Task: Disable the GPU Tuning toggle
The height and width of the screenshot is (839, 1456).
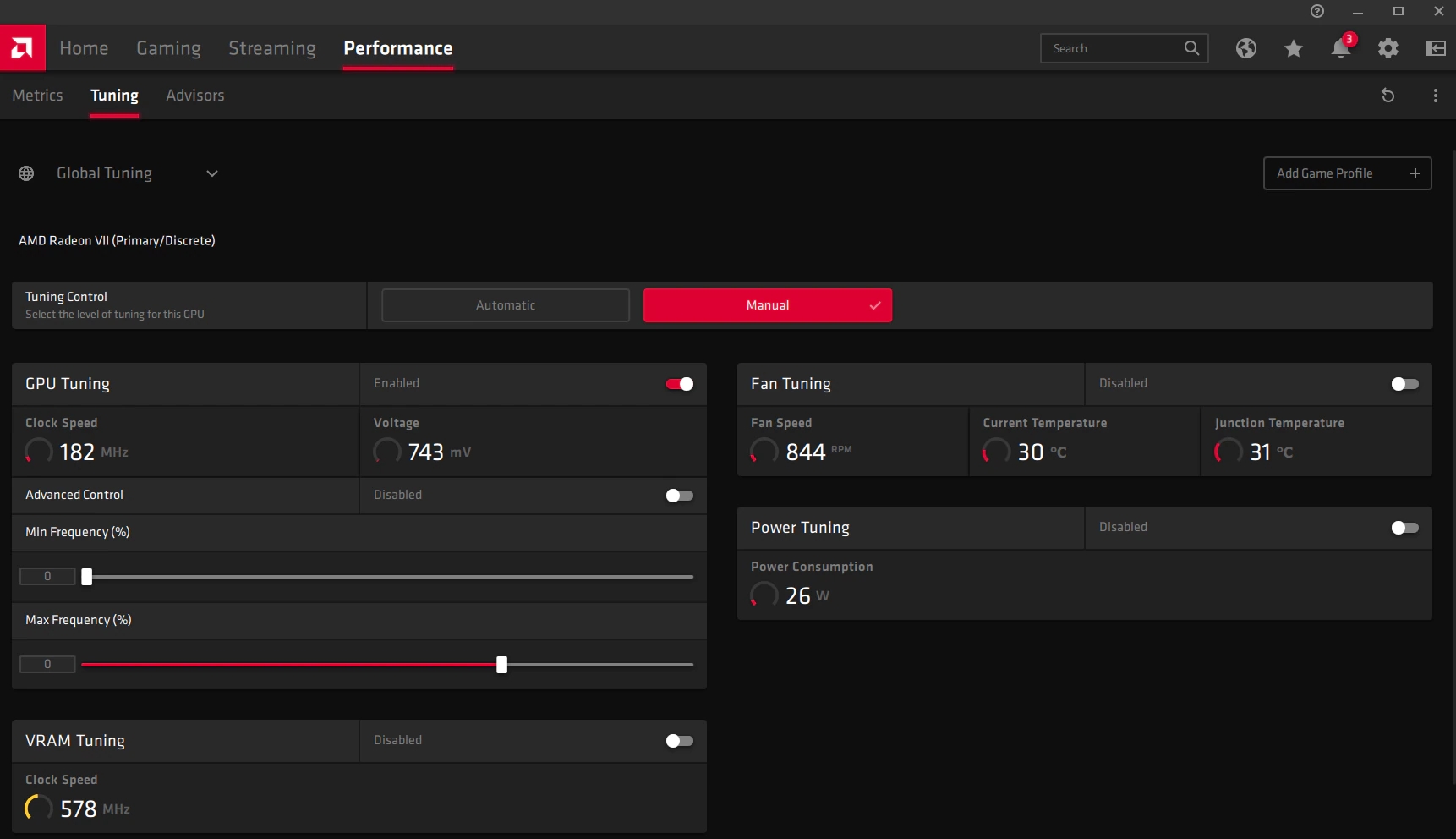Action: tap(679, 384)
